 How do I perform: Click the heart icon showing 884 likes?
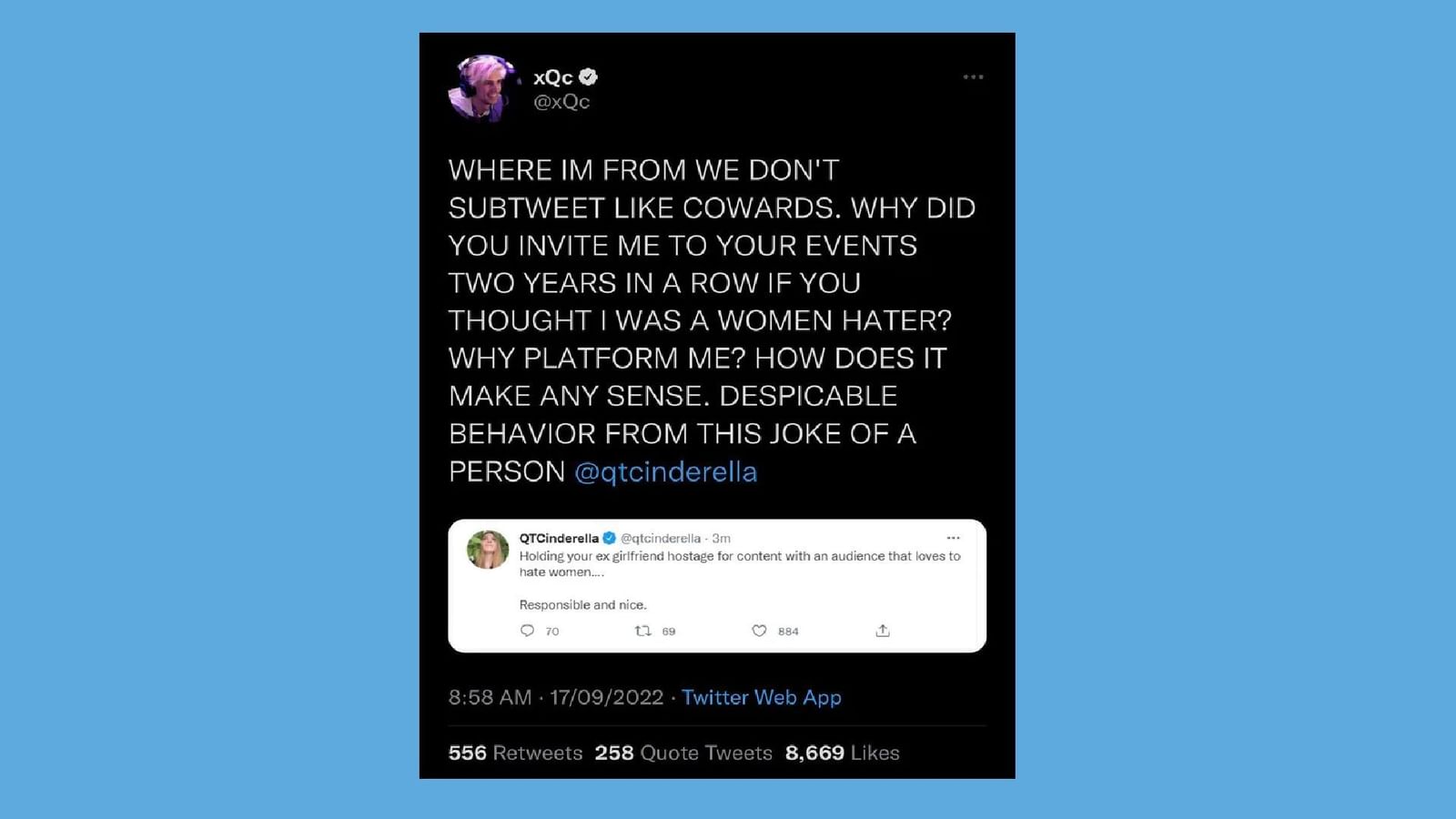(x=758, y=630)
